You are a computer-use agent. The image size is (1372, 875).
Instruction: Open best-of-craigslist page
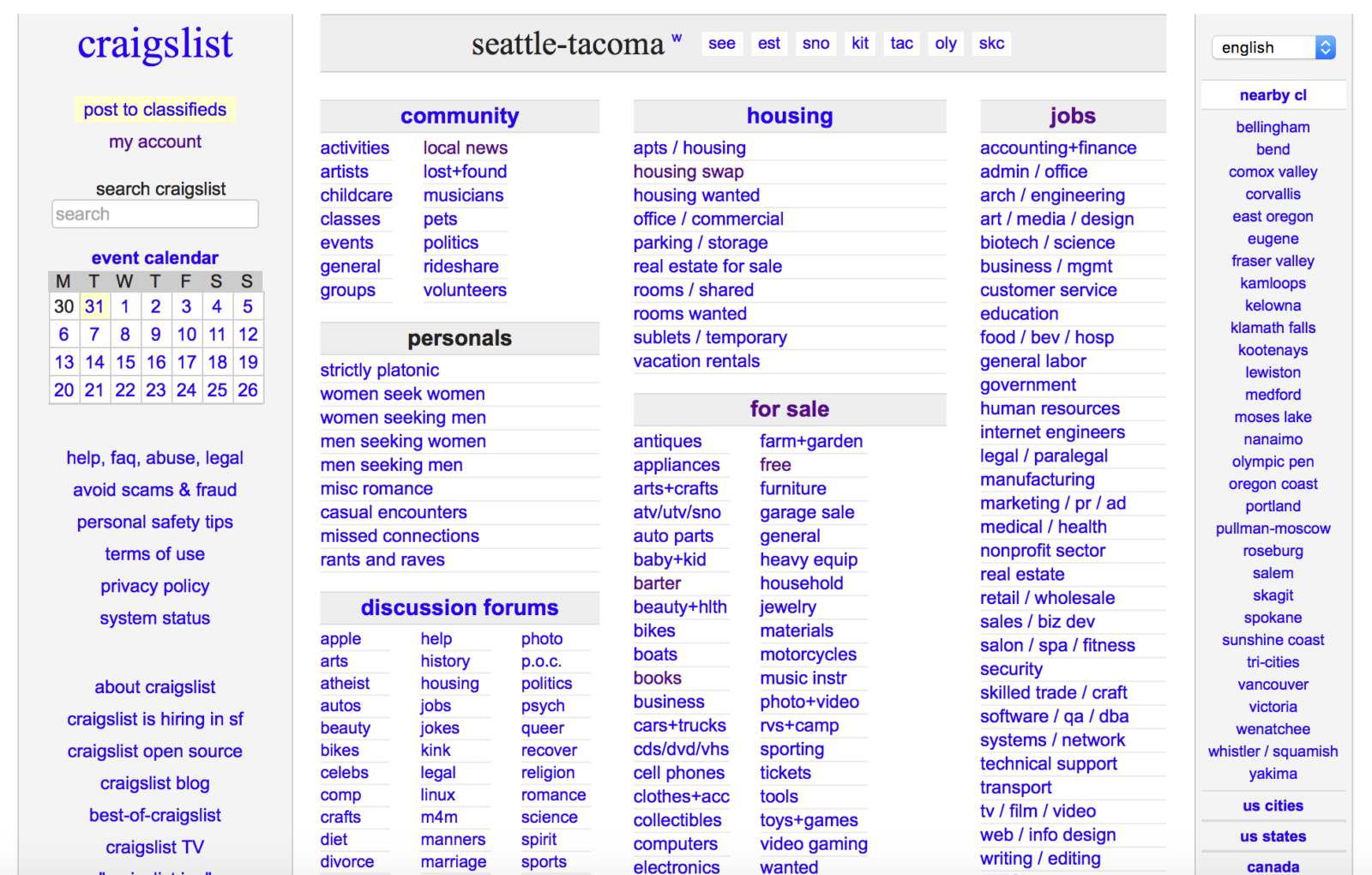tap(155, 816)
